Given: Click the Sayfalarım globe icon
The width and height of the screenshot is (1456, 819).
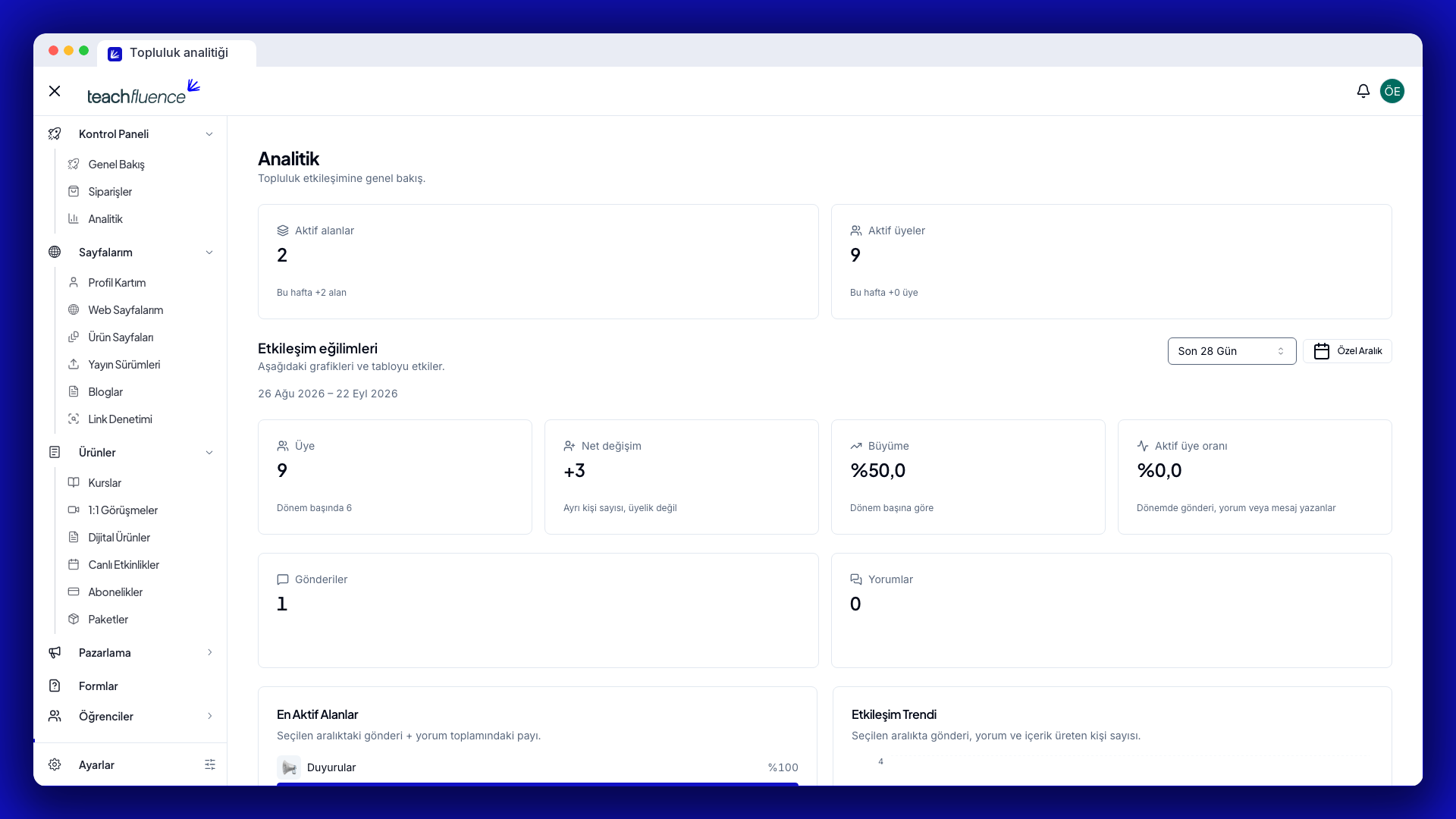Looking at the screenshot, I should 55,253.
